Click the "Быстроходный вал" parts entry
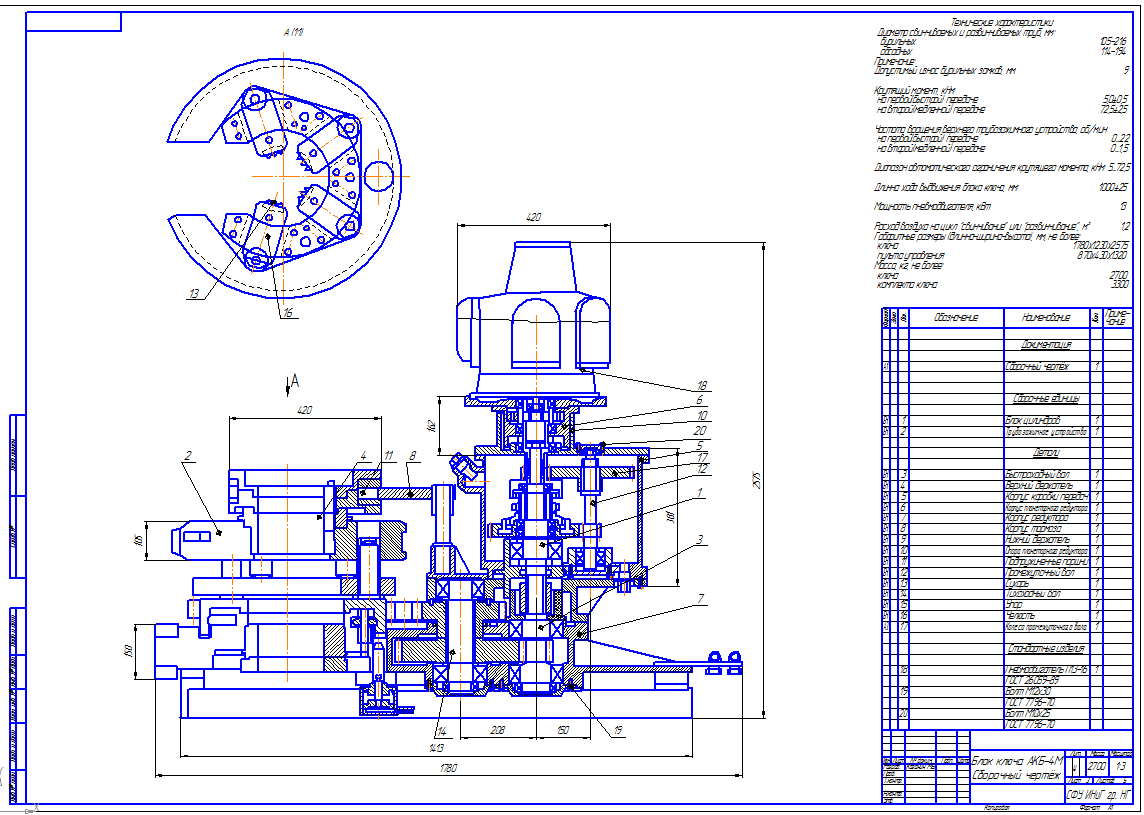 1039,475
